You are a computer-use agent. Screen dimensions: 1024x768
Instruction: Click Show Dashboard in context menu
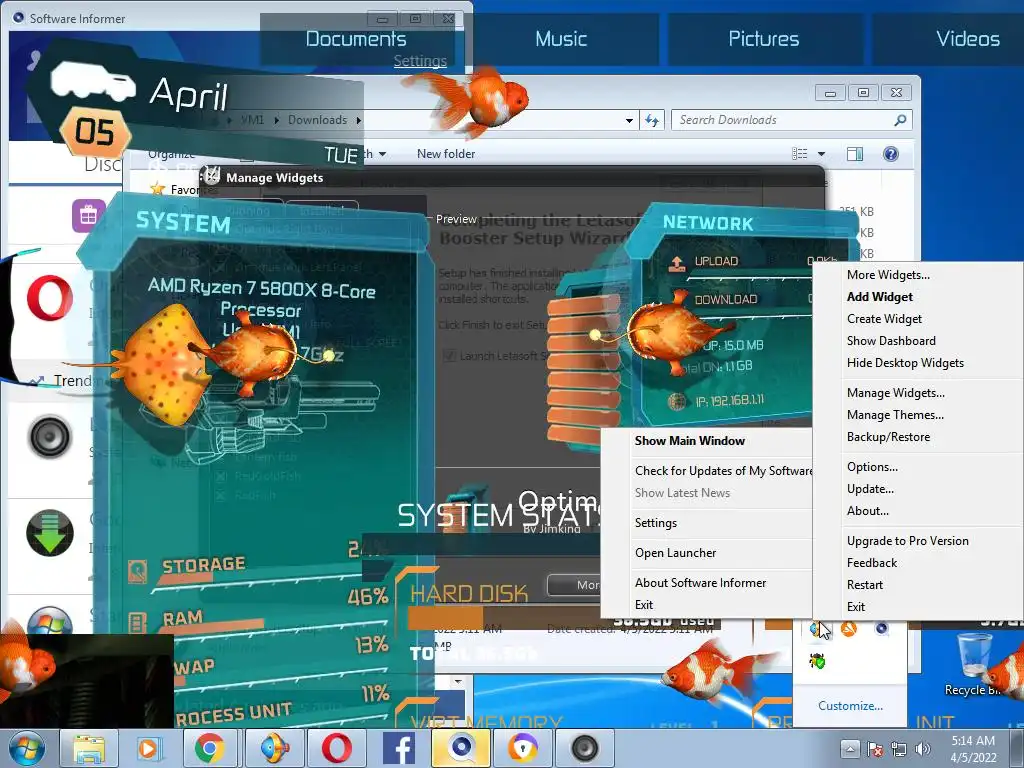click(x=891, y=341)
